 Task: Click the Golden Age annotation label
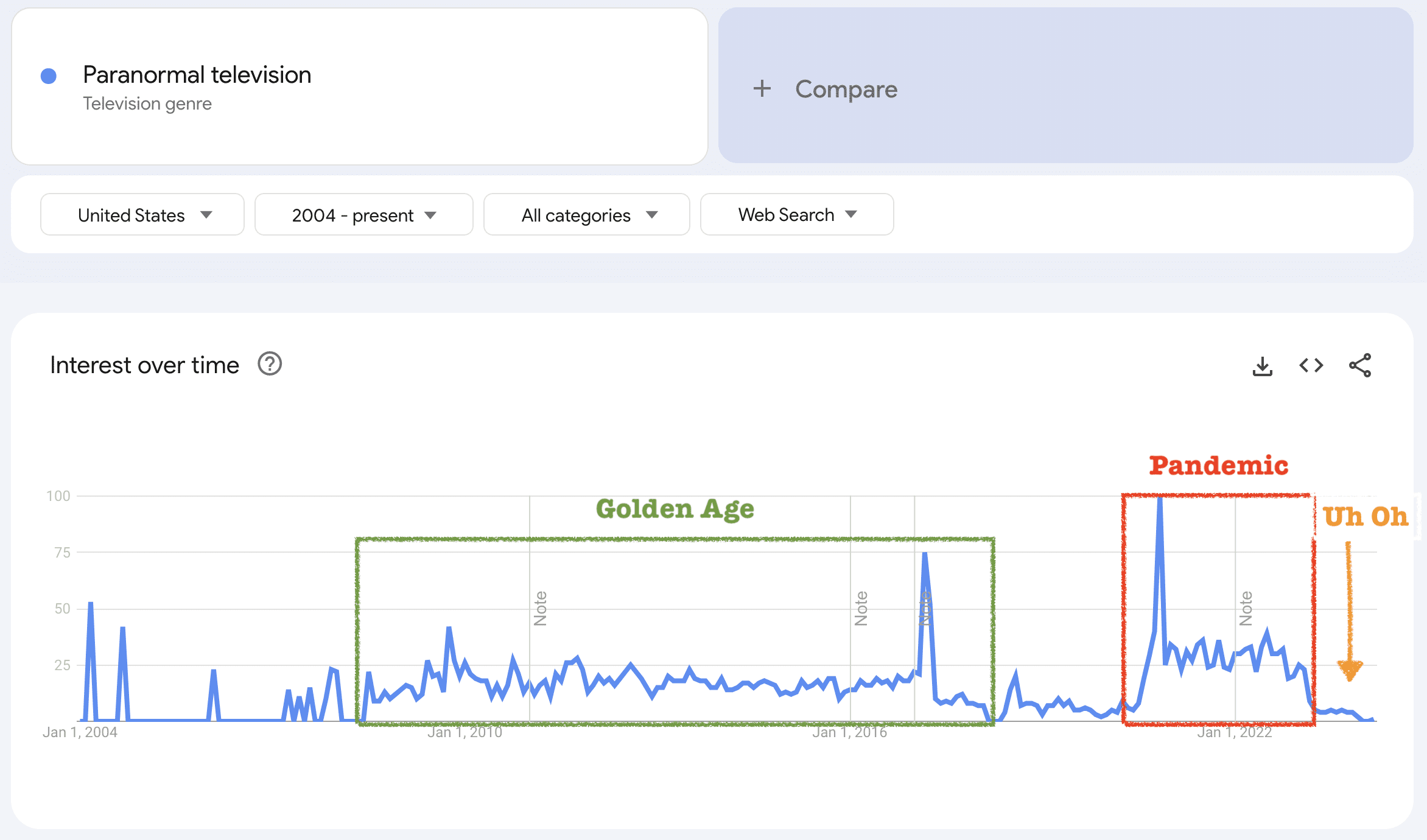click(x=675, y=509)
